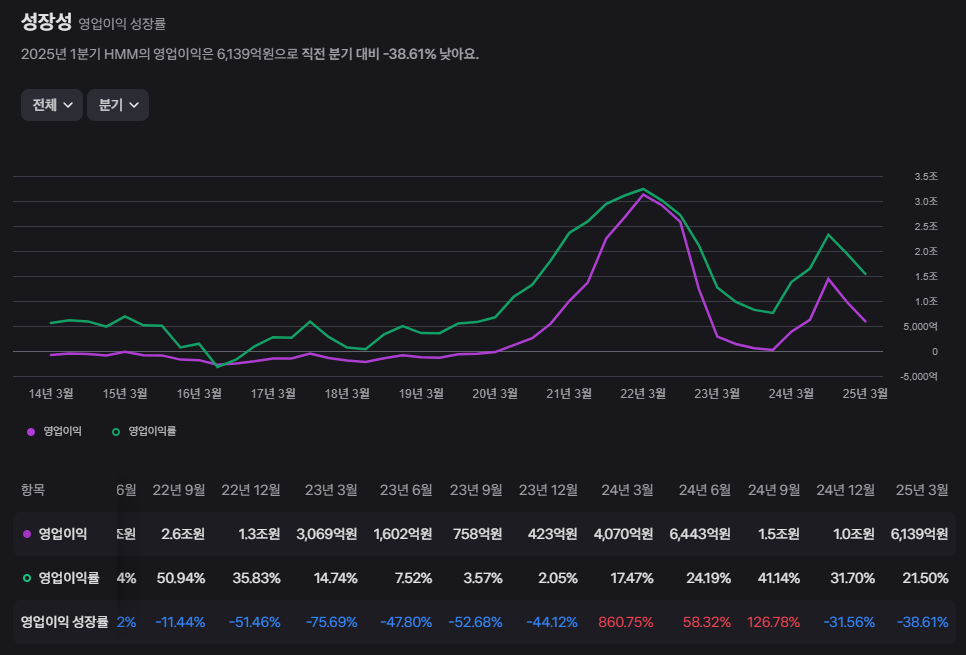Image resolution: width=966 pixels, height=655 pixels.
Task: Click the 7.52% margin cell
Action: pos(413,578)
